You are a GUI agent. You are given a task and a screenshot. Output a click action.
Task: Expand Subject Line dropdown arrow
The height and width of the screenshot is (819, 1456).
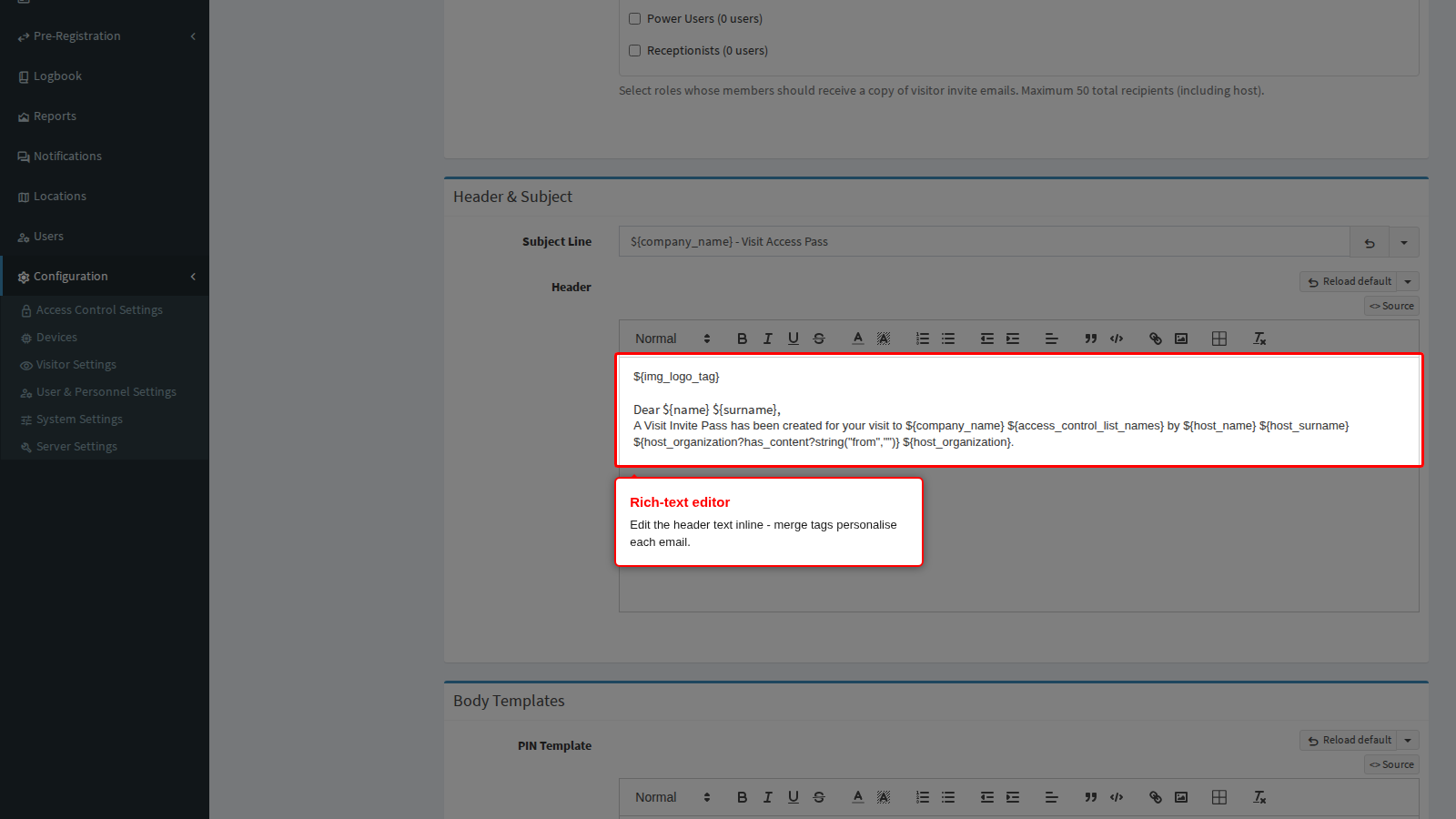pyautogui.click(x=1404, y=242)
